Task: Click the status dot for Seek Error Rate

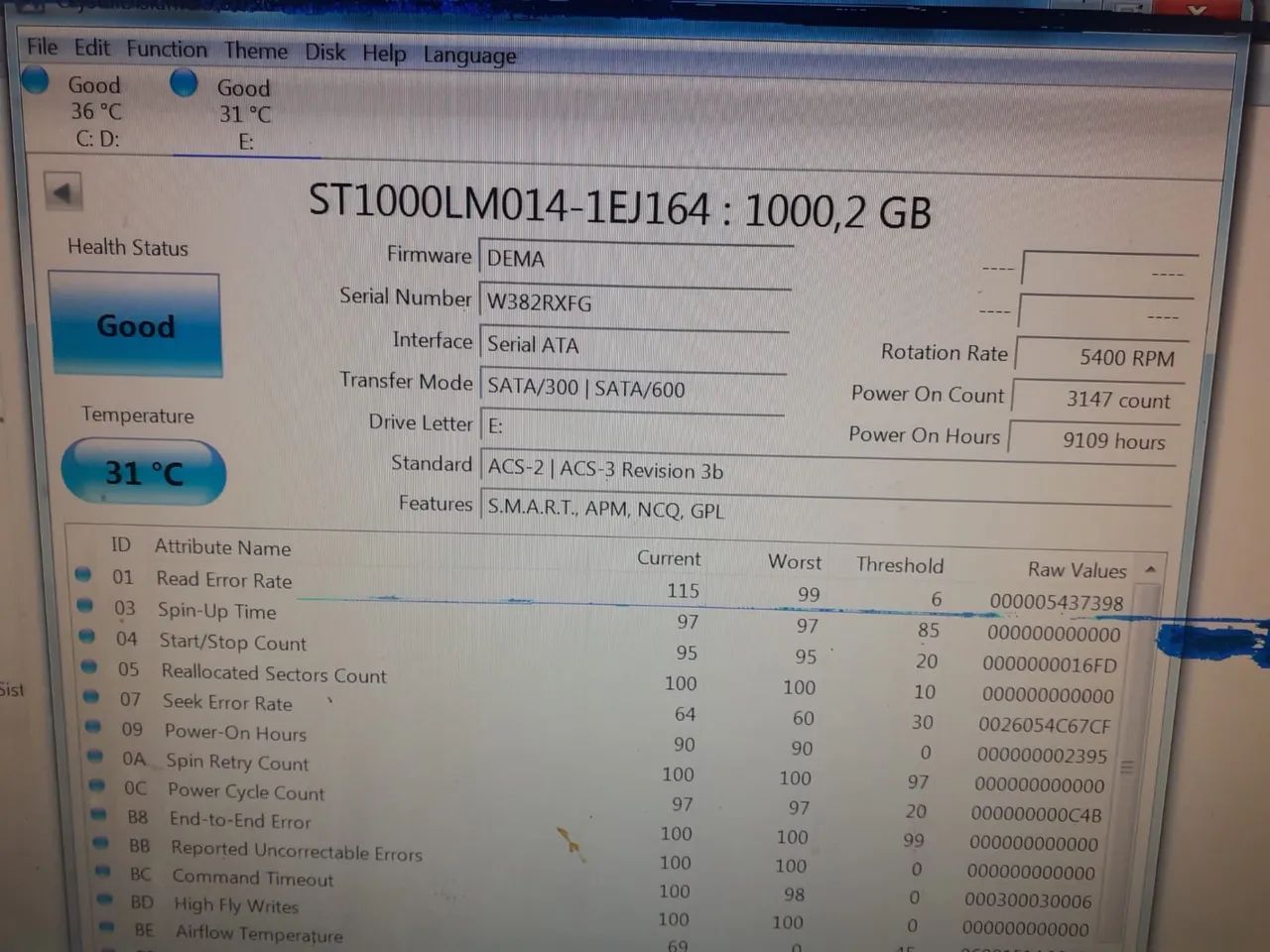Action: click(x=92, y=696)
